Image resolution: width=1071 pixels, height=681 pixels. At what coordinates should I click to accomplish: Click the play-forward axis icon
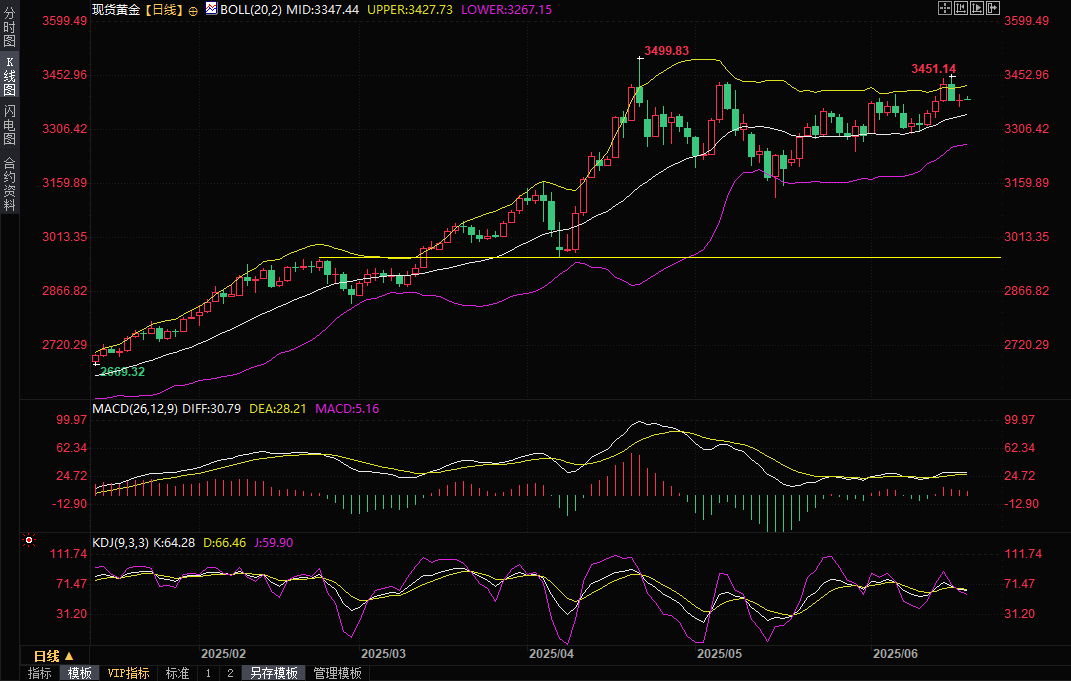pyautogui.click(x=977, y=8)
